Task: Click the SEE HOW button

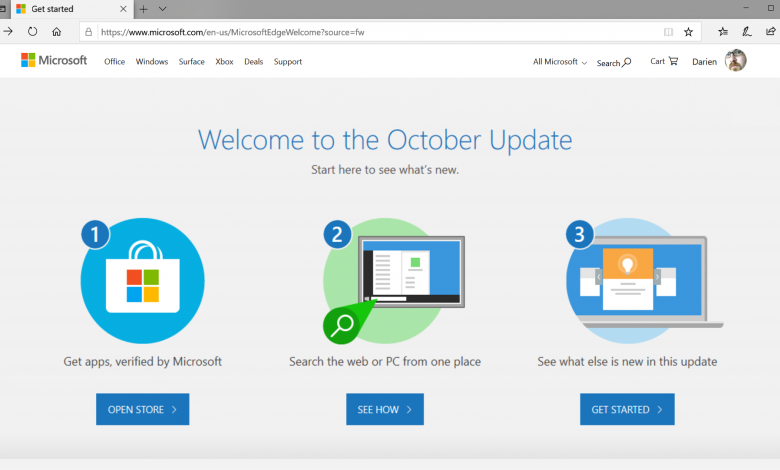Action: (x=385, y=409)
